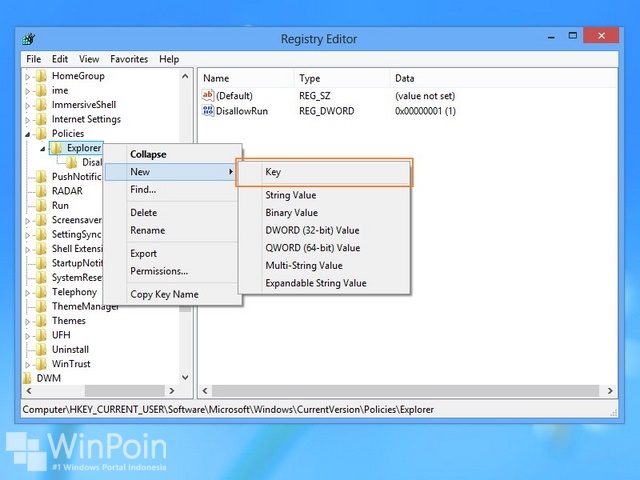This screenshot has width=640, height=480.
Task: Click the Telephony folder icon
Action: click(41, 292)
